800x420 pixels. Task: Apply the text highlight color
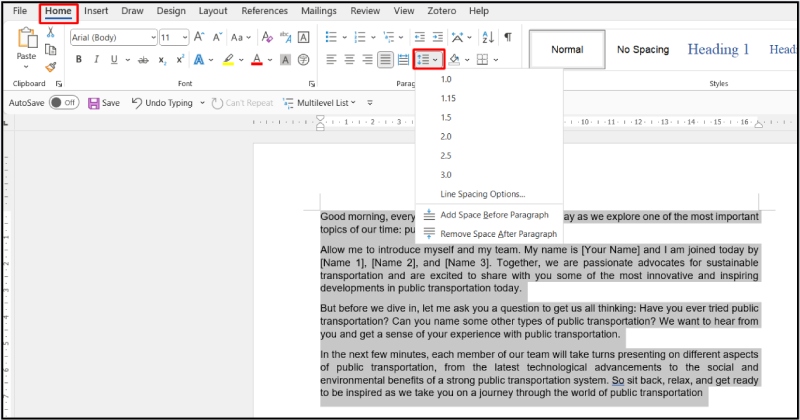228,60
